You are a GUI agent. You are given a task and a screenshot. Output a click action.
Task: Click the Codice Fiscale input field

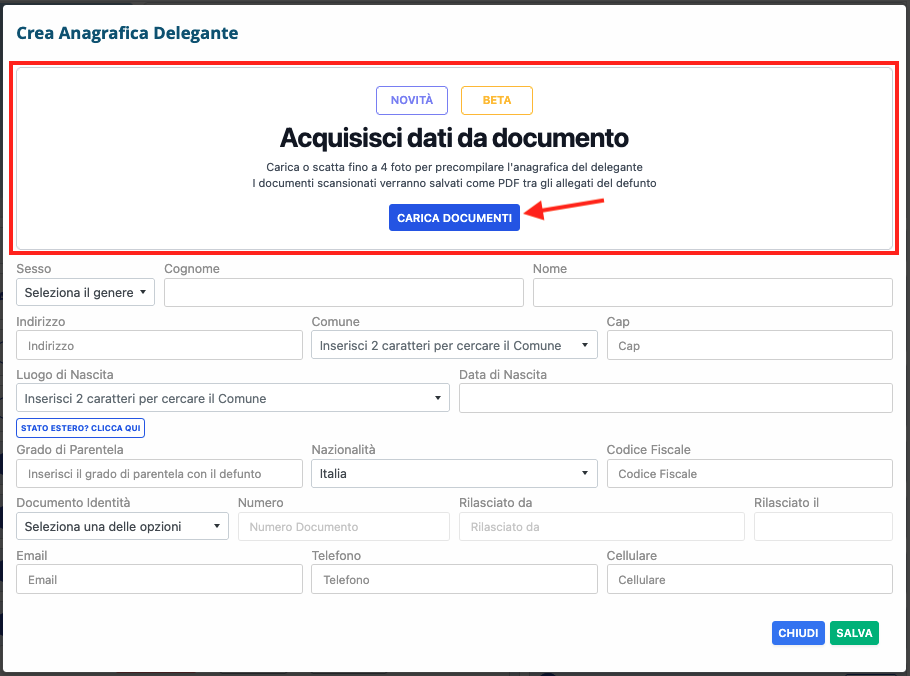[x=749, y=473]
